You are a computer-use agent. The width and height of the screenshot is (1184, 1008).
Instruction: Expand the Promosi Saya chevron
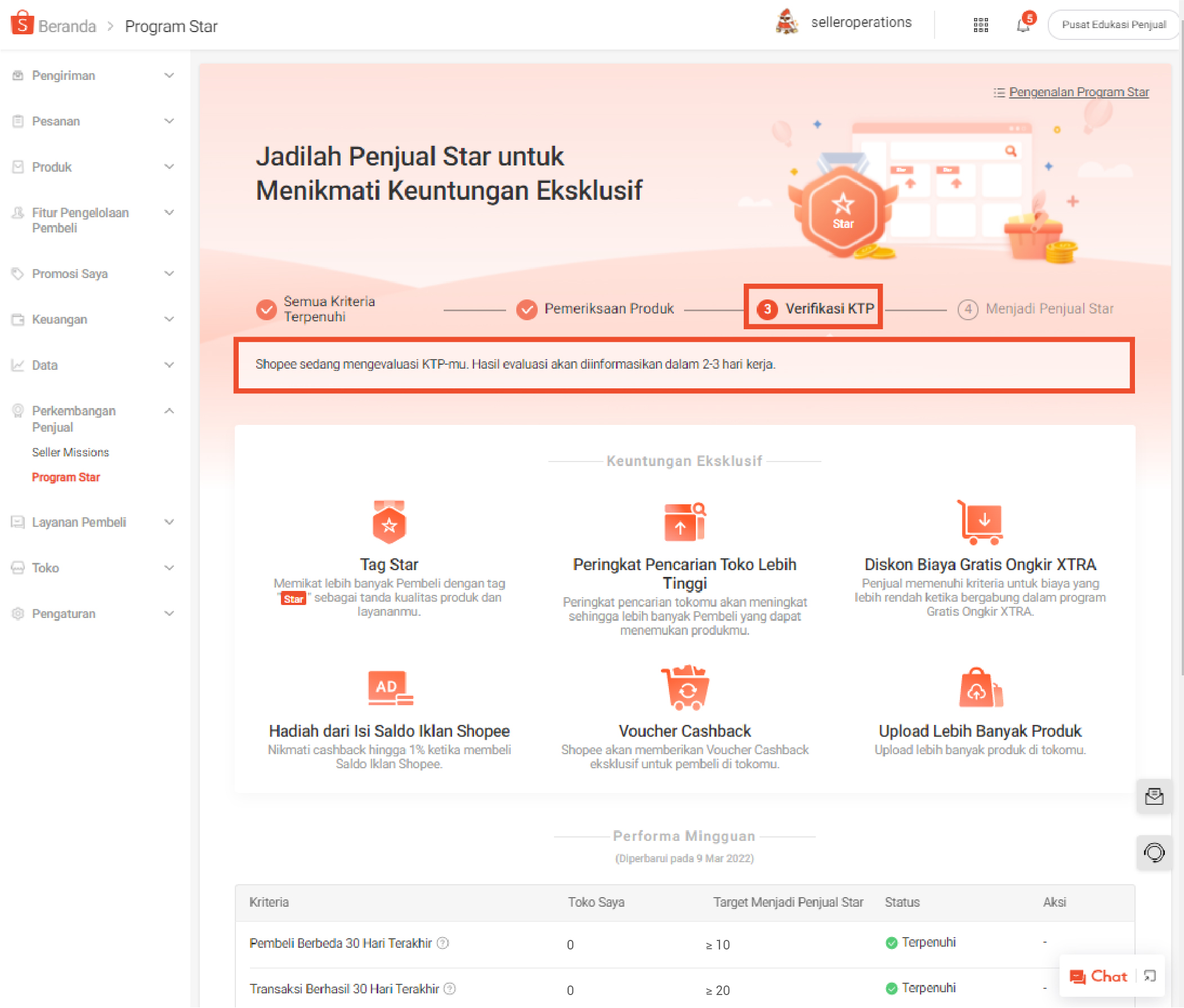pyautogui.click(x=169, y=274)
